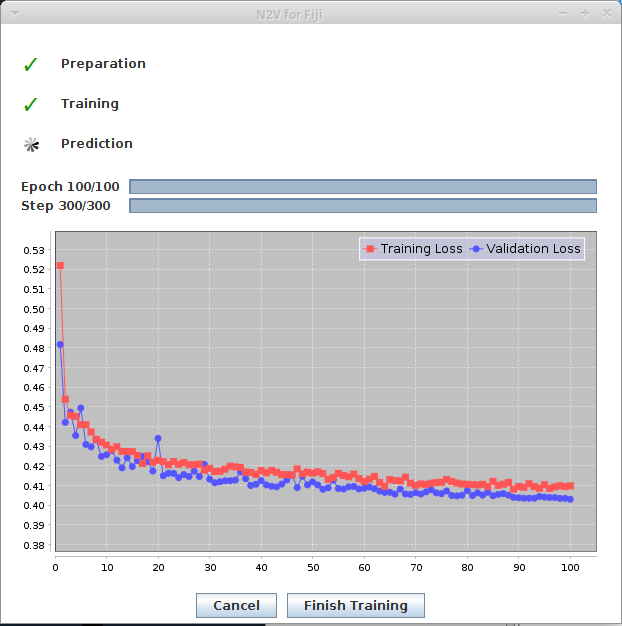
Task: Click the N2V for Fiji window title
Action: point(289,15)
